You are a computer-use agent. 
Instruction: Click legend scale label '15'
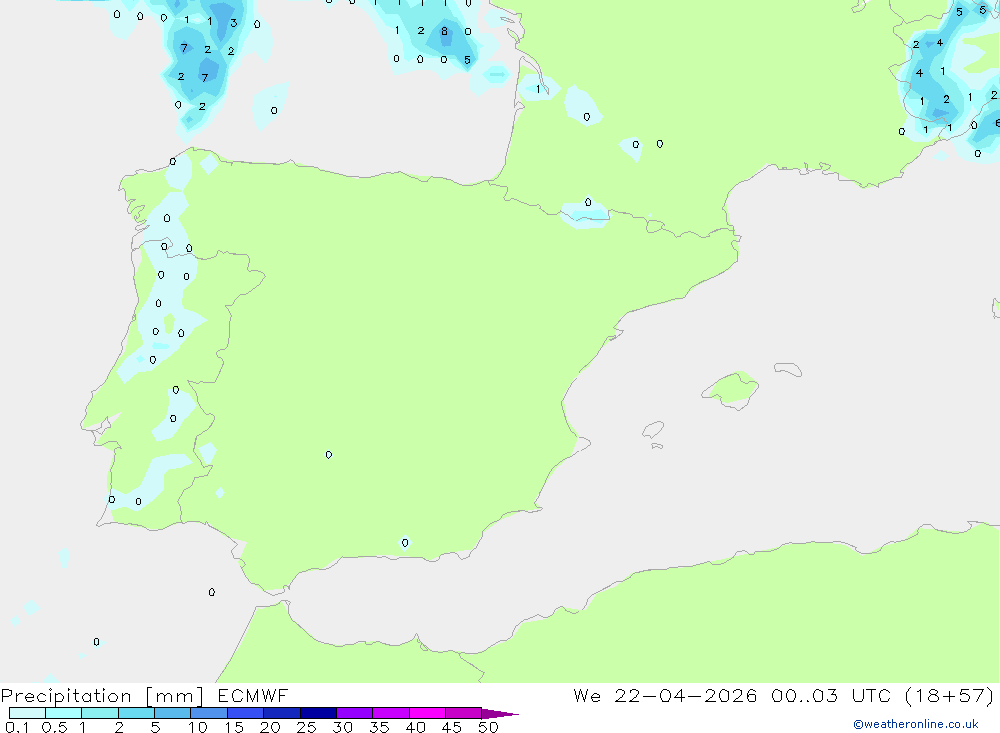pyautogui.click(x=233, y=727)
